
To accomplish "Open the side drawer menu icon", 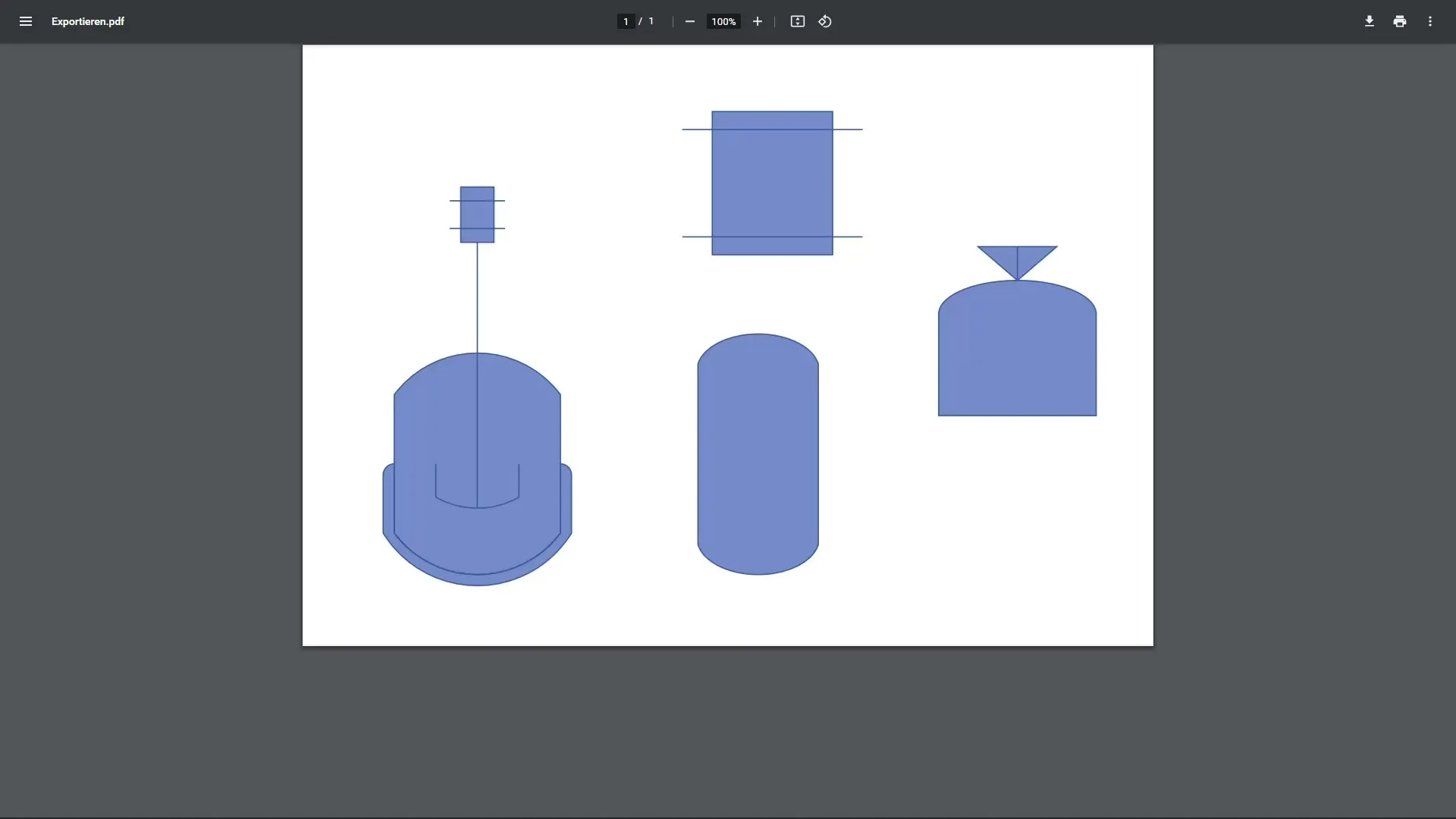I will click(x=26, y=21).
